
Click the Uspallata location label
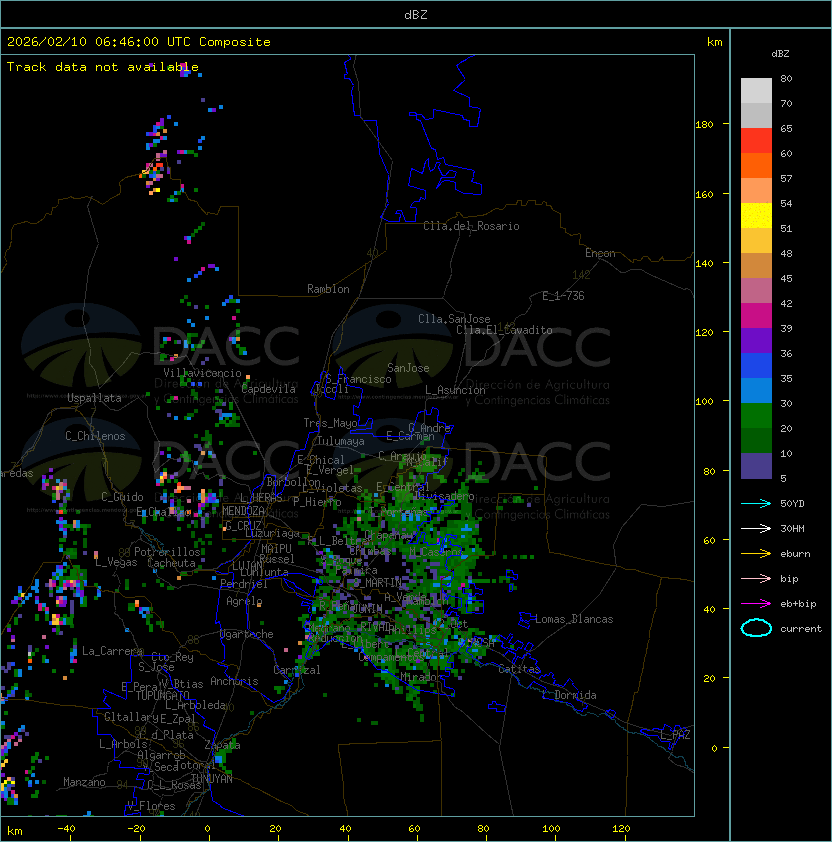(x=94, y=398)
